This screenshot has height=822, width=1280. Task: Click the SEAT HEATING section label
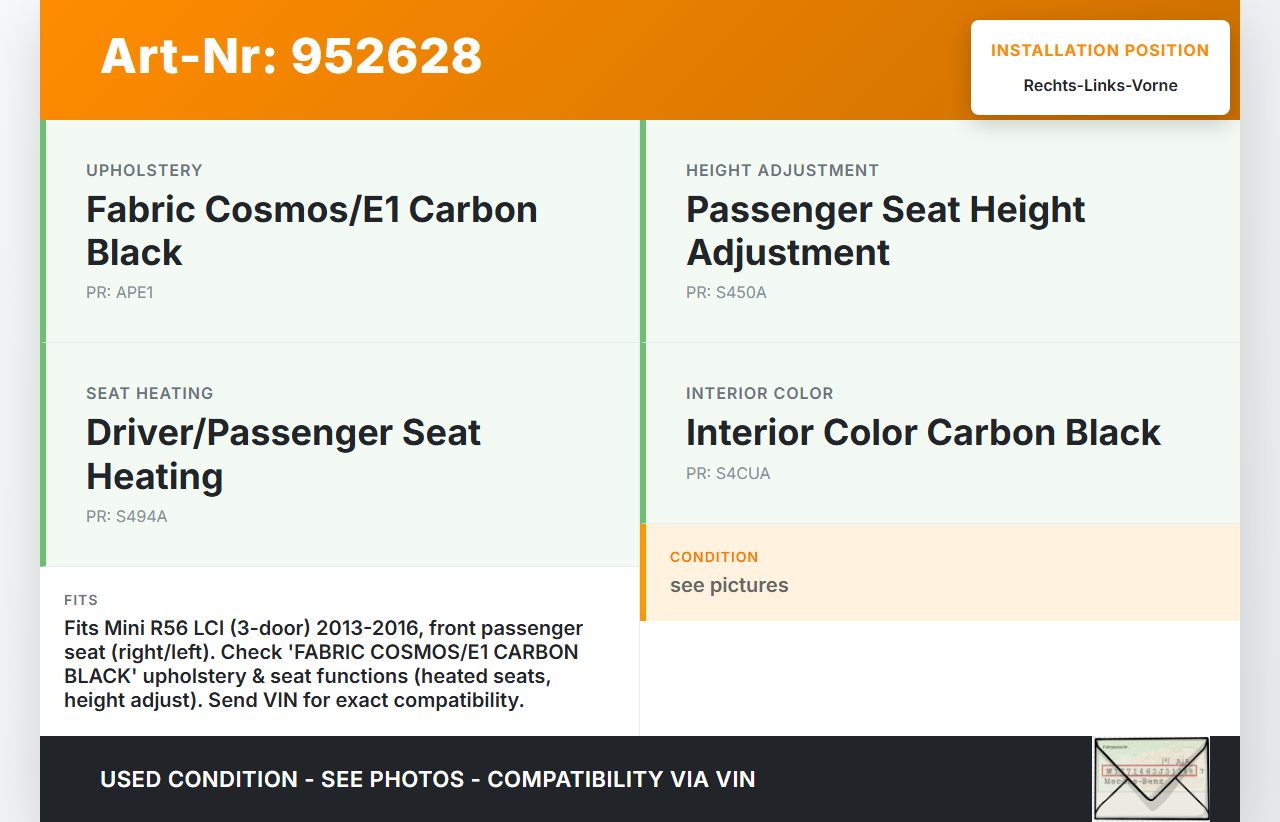coord(150,394)
